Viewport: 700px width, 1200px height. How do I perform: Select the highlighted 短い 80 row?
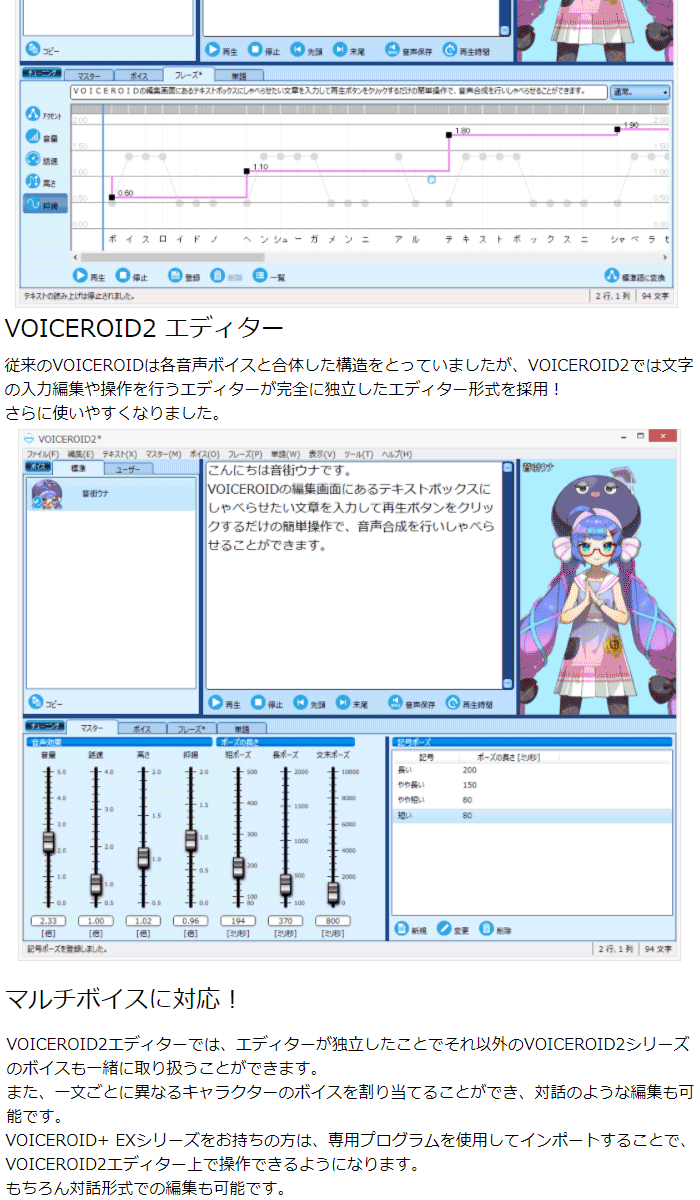[532, 816]
